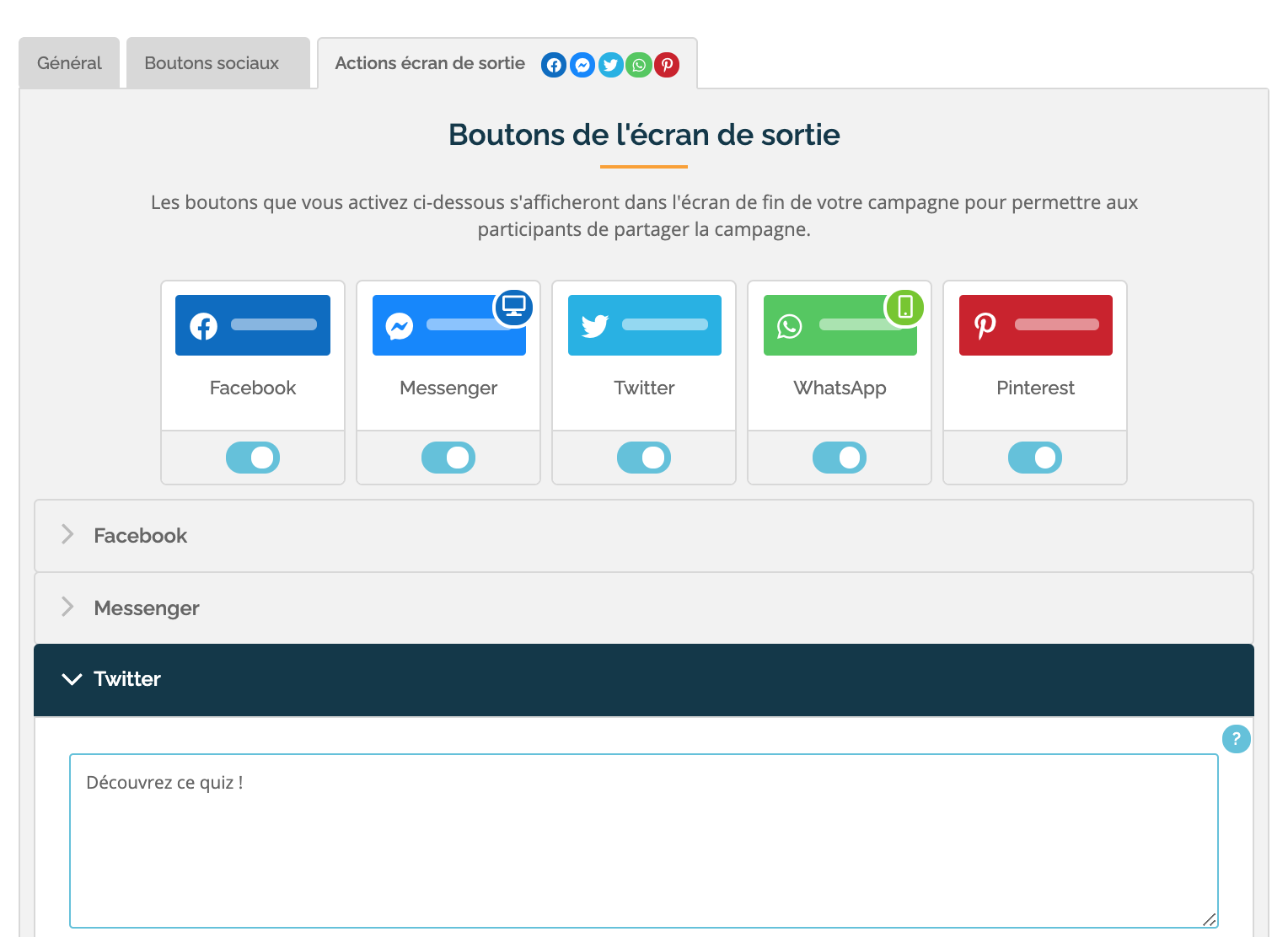Click the Twitter accordion title text
This screenshot has width=1288, height=937.
127,679
